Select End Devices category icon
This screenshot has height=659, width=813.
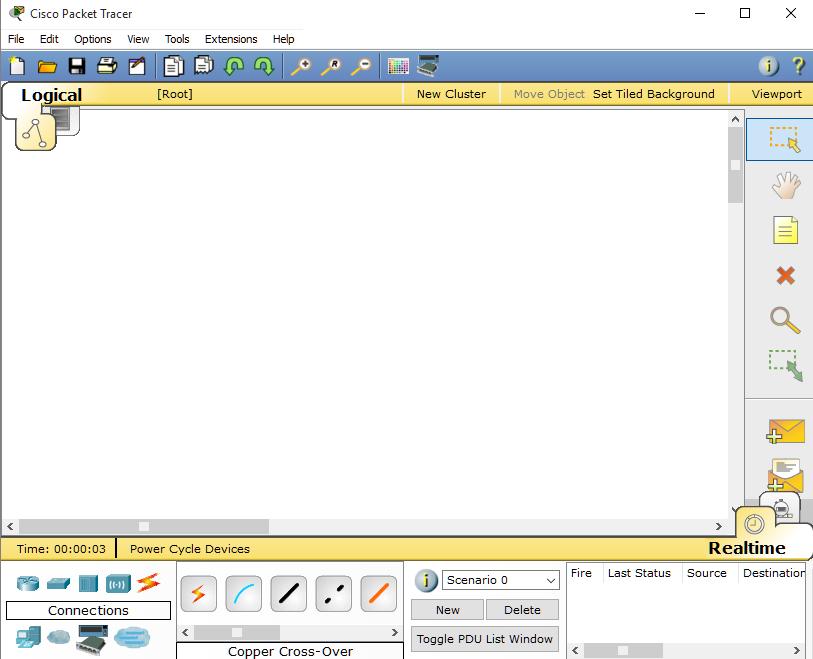click(28, 637)
